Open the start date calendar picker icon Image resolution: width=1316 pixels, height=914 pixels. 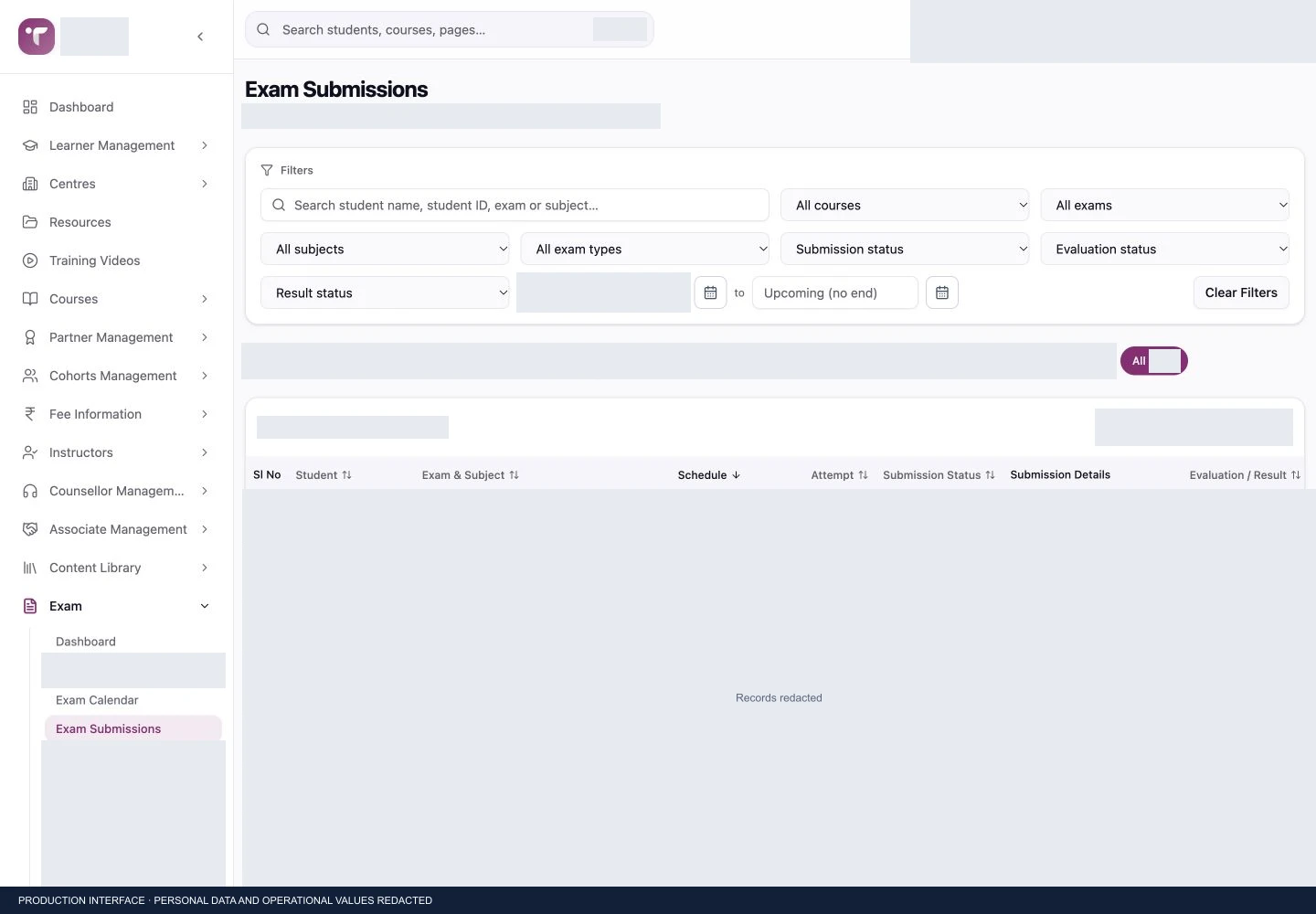(x=710, y=292)
